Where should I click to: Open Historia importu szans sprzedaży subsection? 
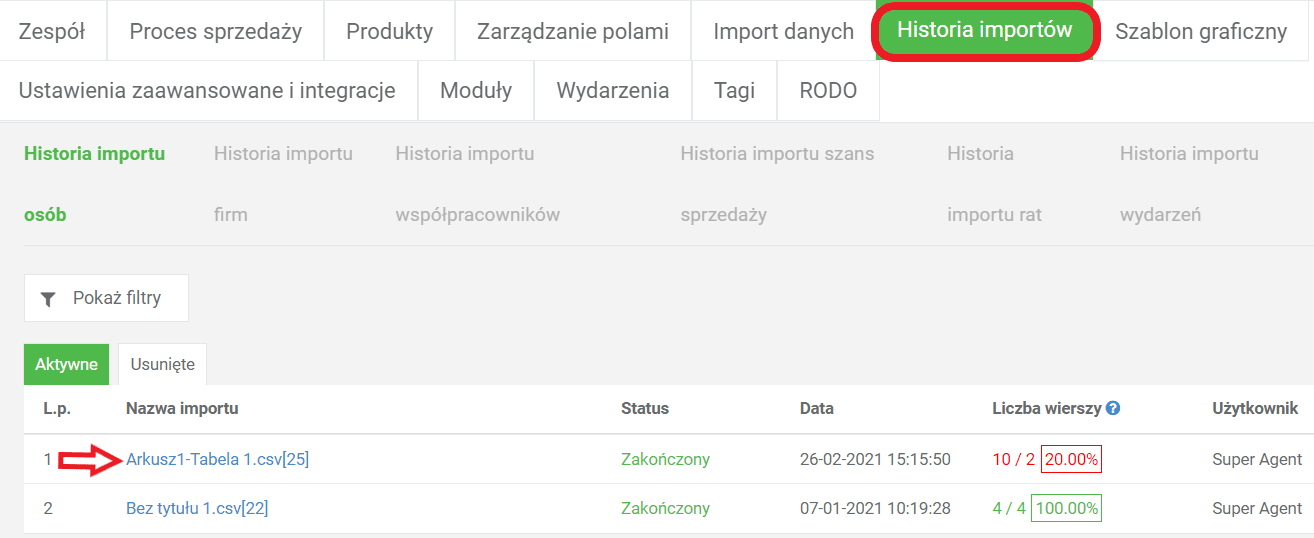777,184
